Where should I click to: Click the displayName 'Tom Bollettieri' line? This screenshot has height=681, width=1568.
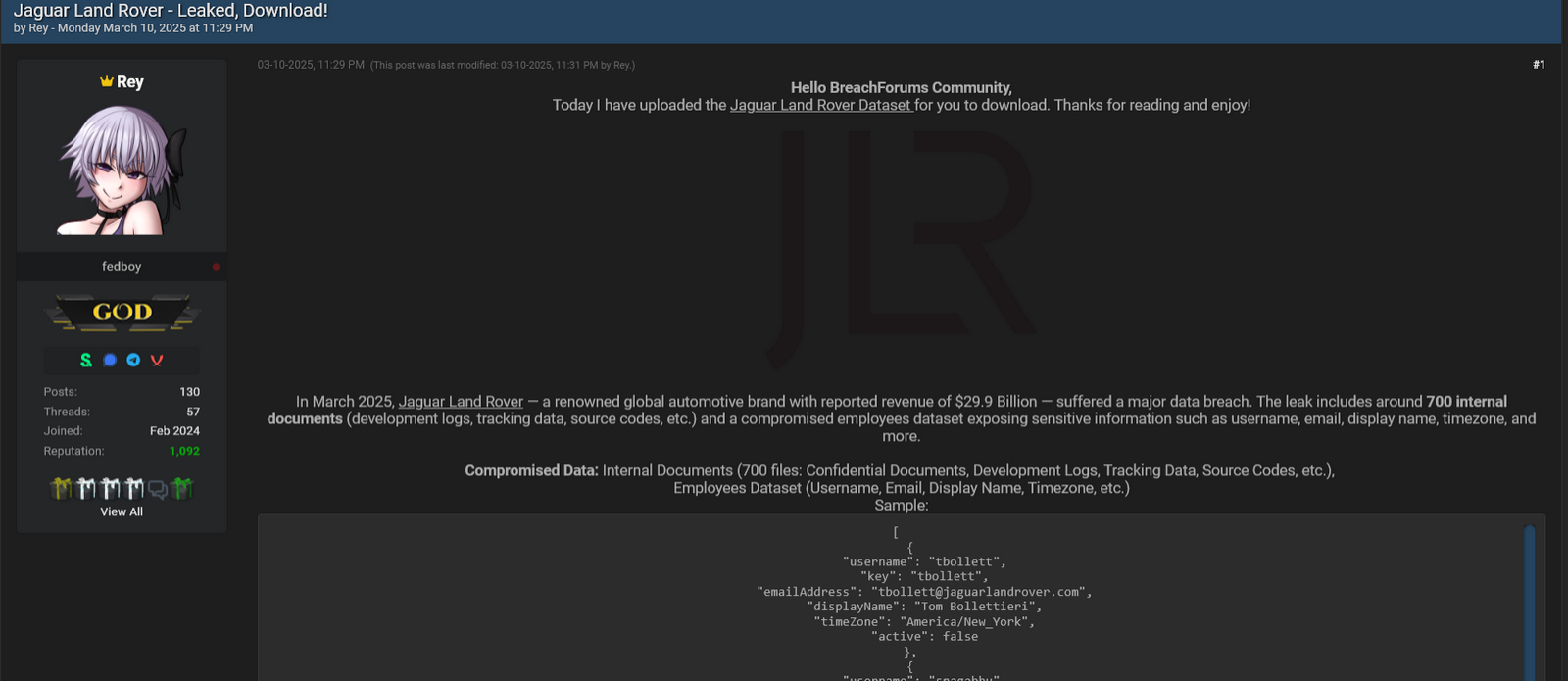(924, 607)
